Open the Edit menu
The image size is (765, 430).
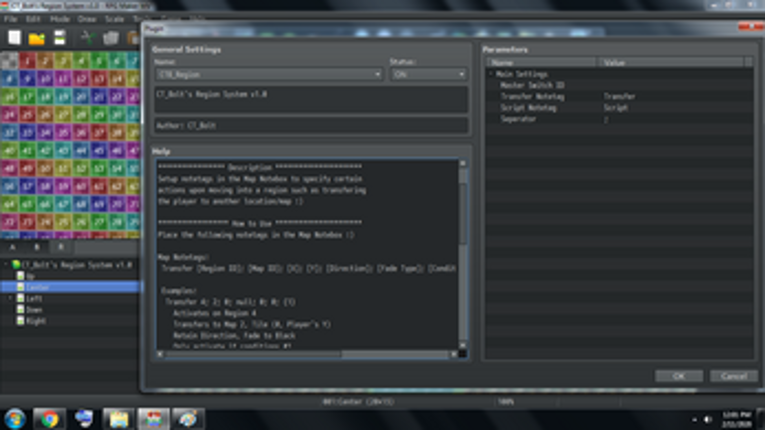[33, 19]
